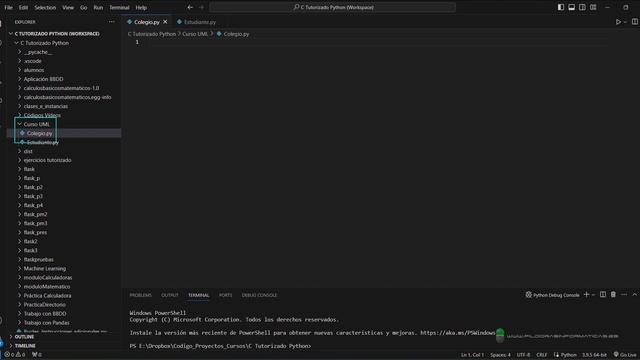Open the customize layout icon
The image size is (640, 360).
[593, 7]
